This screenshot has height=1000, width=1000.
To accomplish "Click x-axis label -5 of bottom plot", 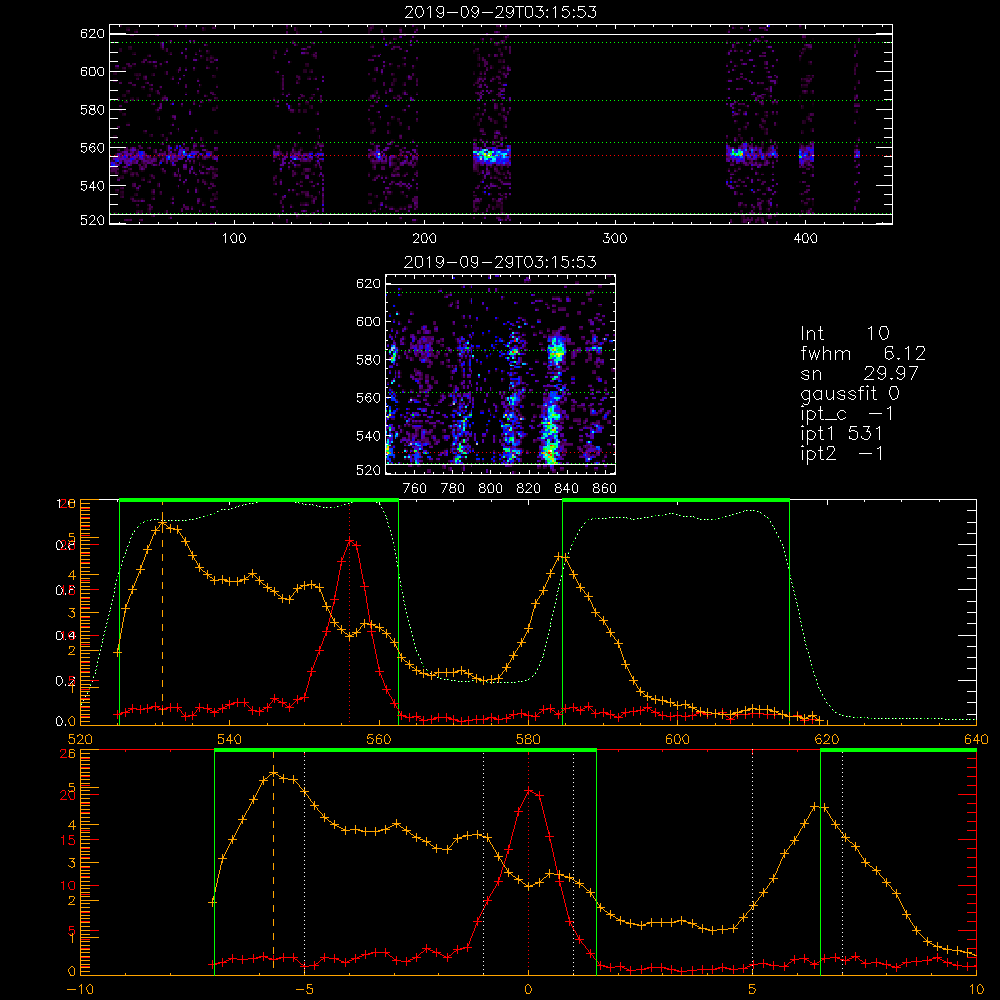I will pos(304,990).
